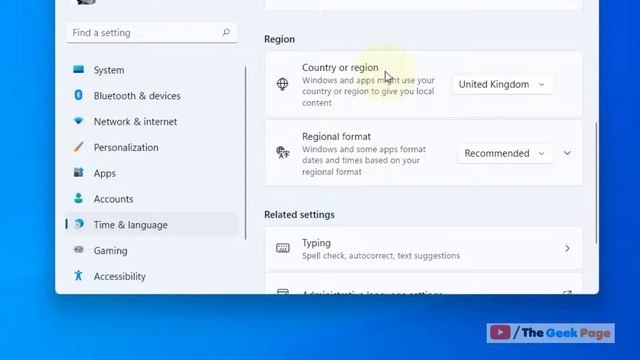Click the Bluetooth icon in sidebar
Image resolution: width=640 pixels, height=360 pixels.
pyautogui.click(x=78, y=95)
